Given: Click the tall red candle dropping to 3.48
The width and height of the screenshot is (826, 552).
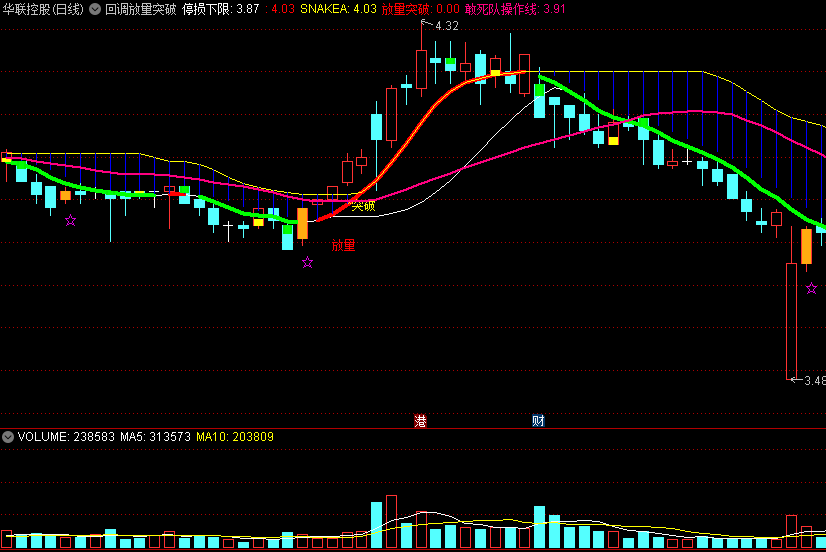Looking at the screenshot, I should pos(791,321).
